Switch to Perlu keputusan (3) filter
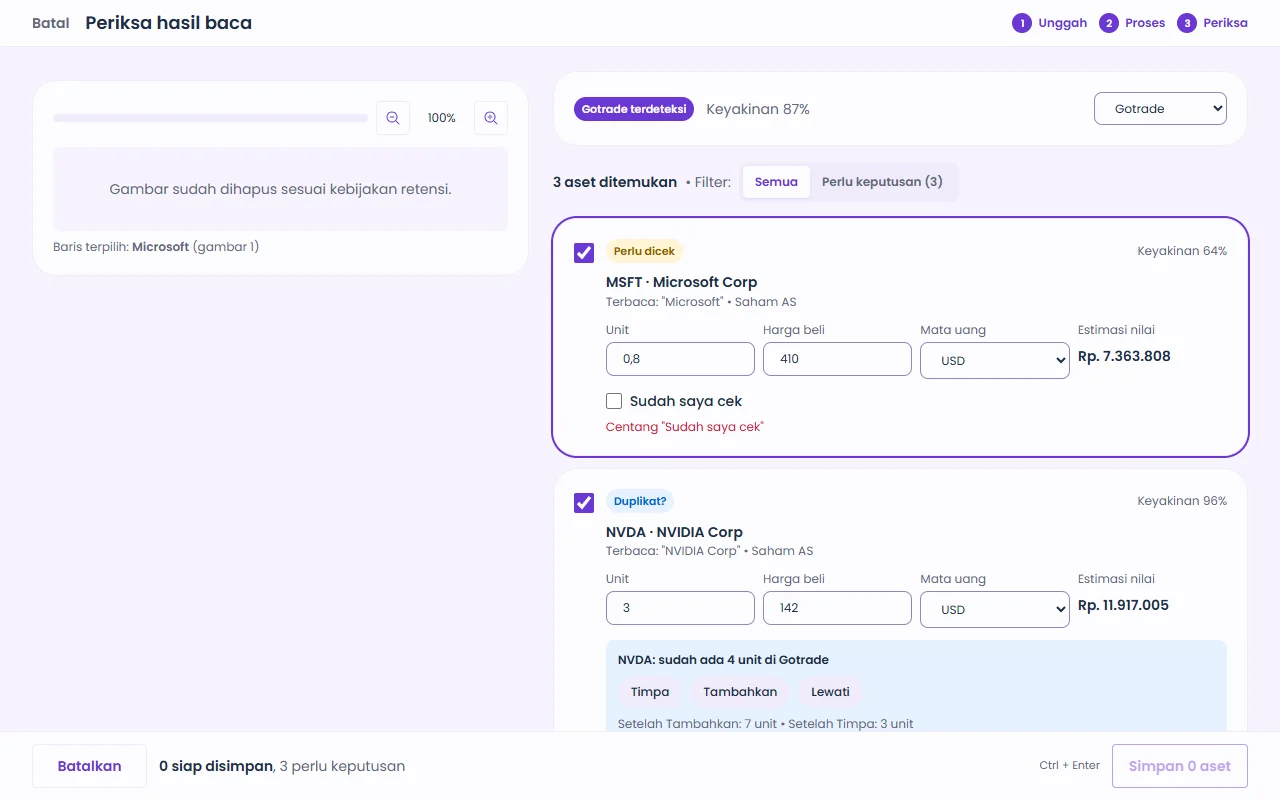1280x800 pixels. tap(882, 182)
